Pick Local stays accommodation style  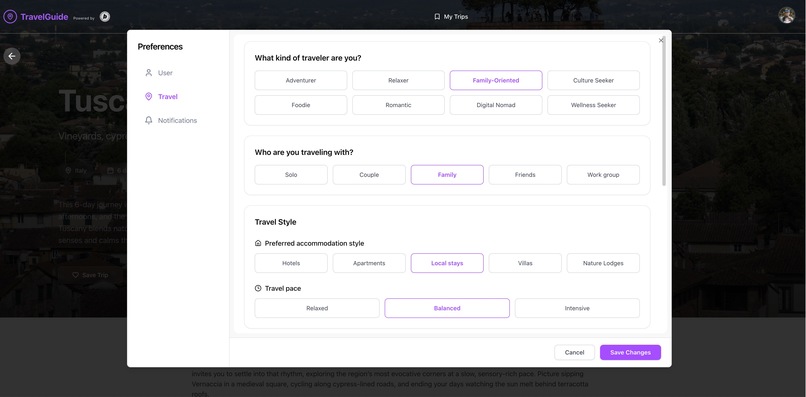coord(447,263)
